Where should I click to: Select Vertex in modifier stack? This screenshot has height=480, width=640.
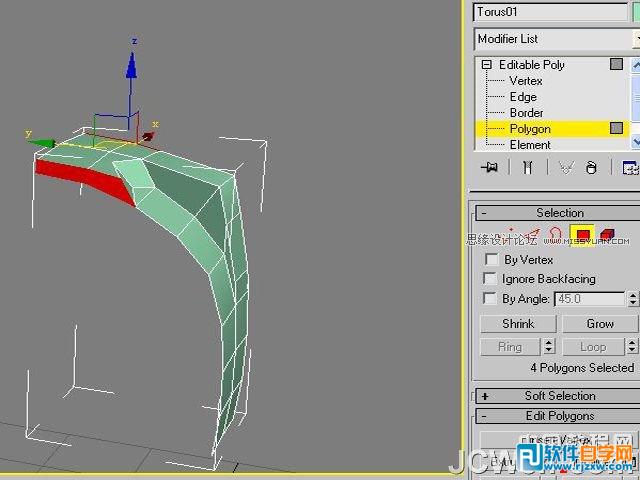526,81
